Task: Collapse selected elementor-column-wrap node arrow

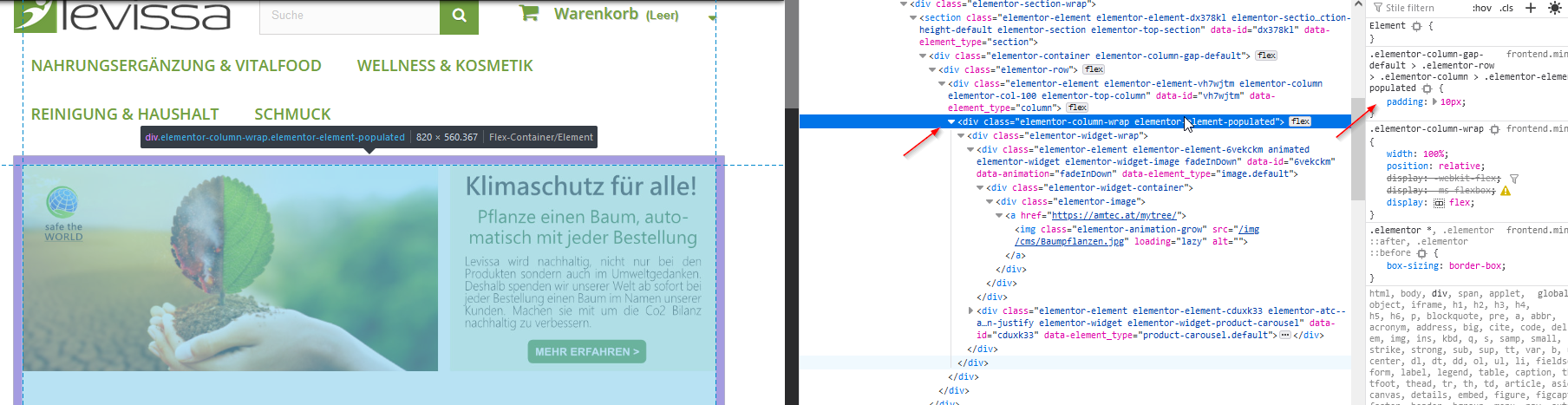Action: pyautogui.click(x=951, y=121)
